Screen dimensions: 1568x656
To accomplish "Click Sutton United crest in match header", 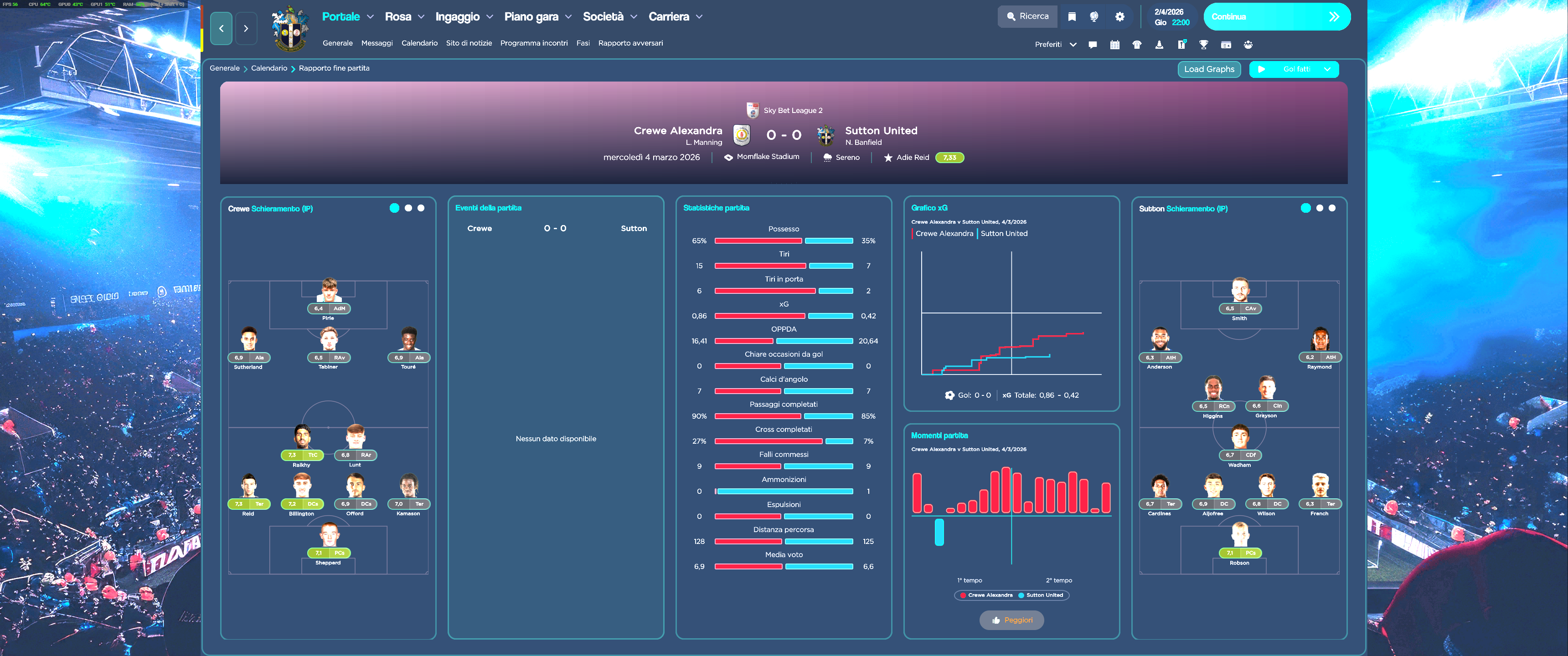I will pyautogui.click(x=825, y=135).
